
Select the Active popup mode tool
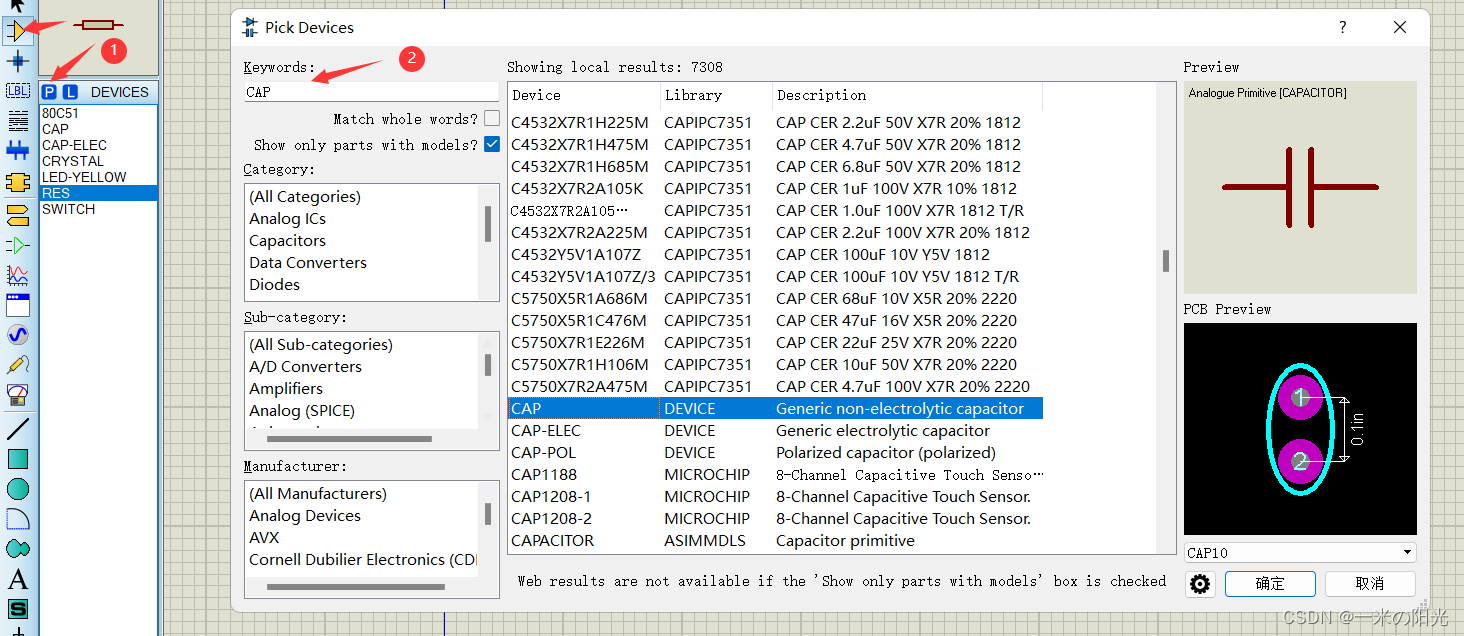18,305
